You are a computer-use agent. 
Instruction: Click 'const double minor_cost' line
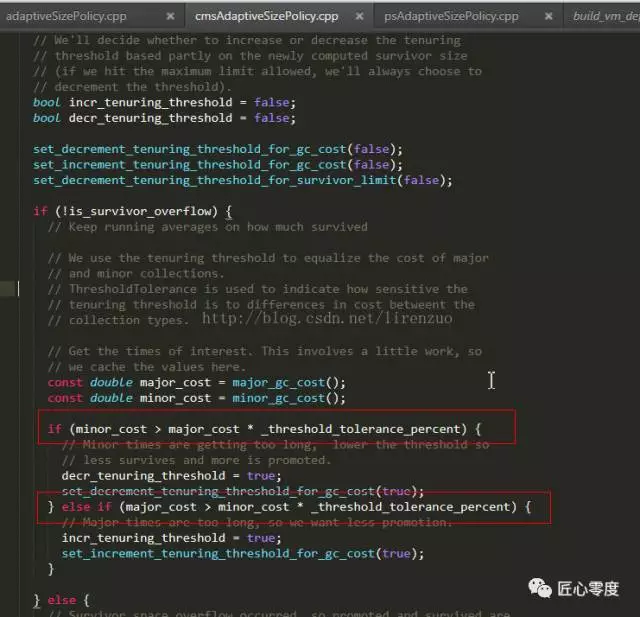pos(196,398)
